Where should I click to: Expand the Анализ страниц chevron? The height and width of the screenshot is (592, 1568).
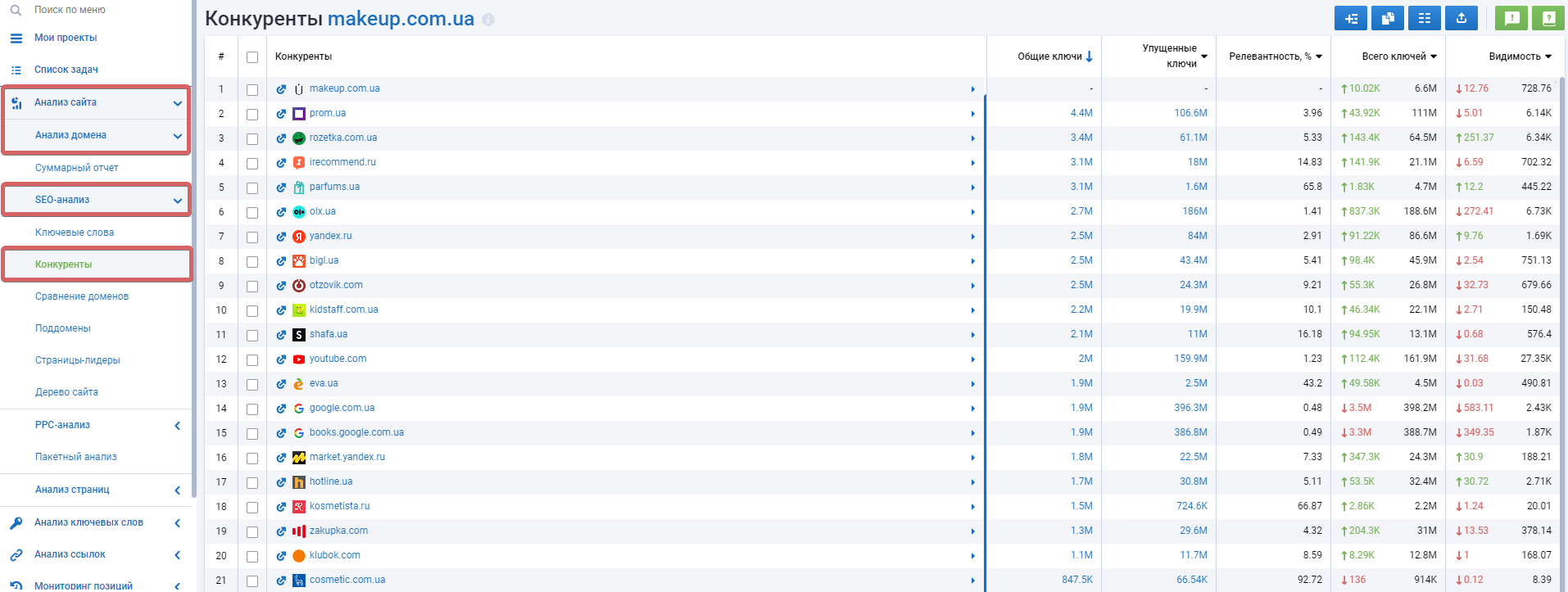tap(178, 490)
